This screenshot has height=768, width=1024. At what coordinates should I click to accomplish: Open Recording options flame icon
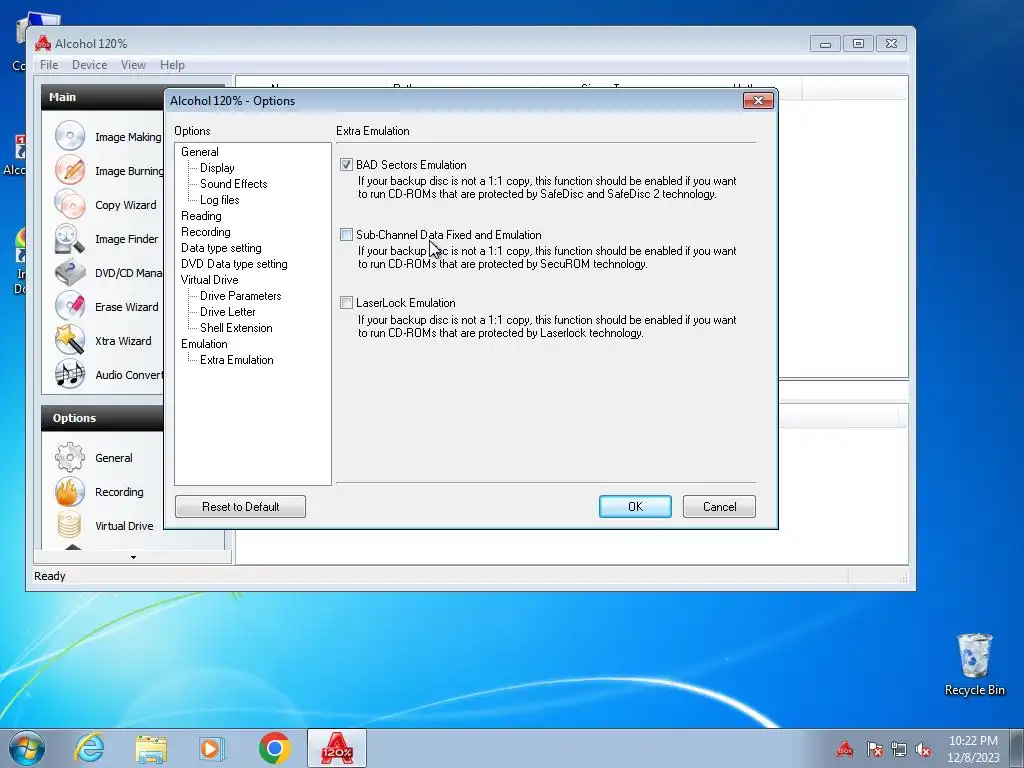point(70,492)
